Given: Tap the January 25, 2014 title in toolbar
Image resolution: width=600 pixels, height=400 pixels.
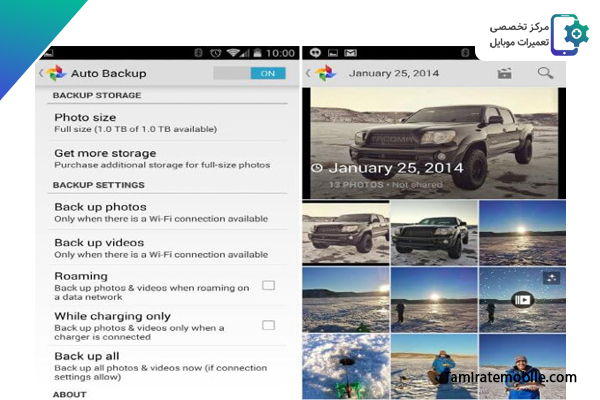Looking at the screenshot, I should point(394,73).
